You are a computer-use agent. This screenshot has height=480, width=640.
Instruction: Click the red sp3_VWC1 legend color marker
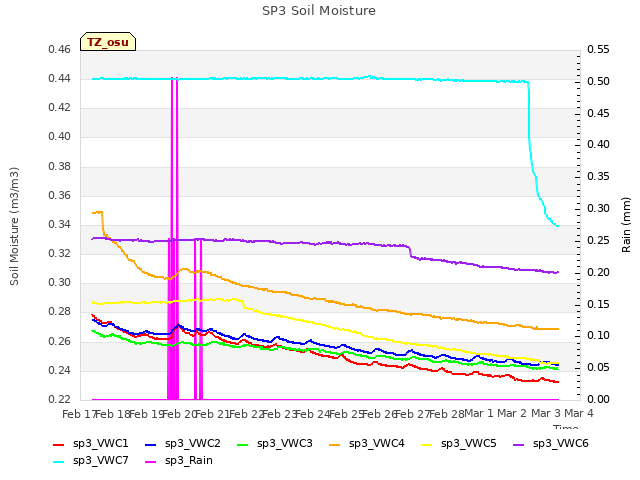click(59, 444)
